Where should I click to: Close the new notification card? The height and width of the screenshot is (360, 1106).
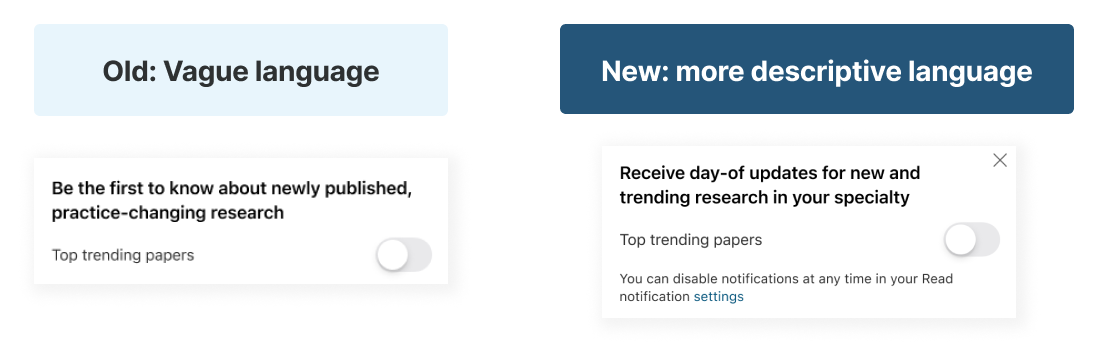999,160
